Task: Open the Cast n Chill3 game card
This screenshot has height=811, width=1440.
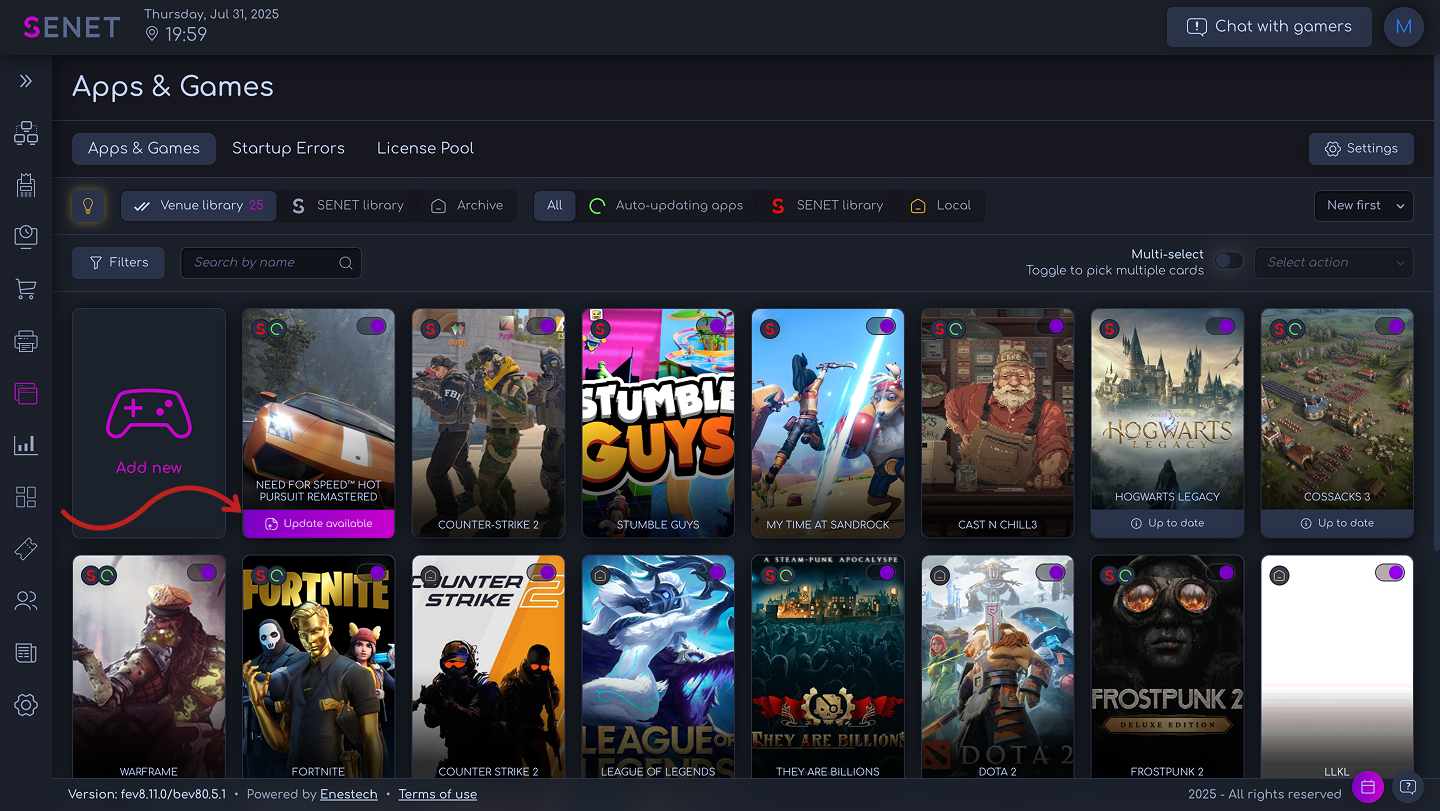Action: [x=998, y=423]
